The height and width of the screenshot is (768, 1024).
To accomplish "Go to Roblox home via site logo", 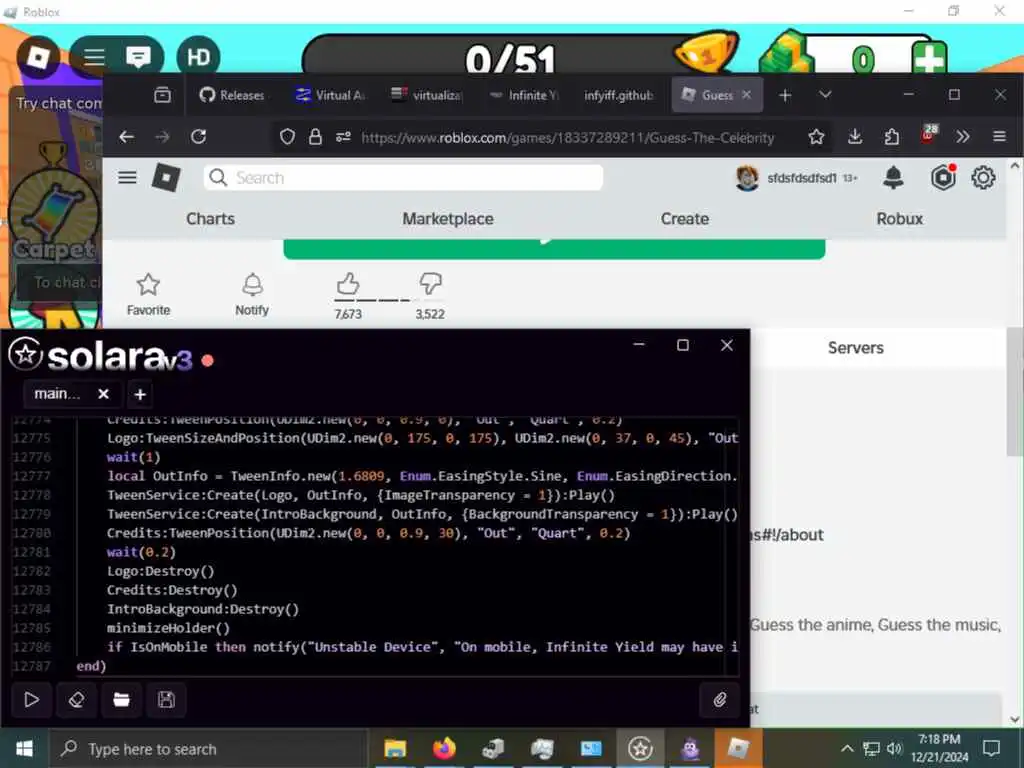I will tap(166, 178).
